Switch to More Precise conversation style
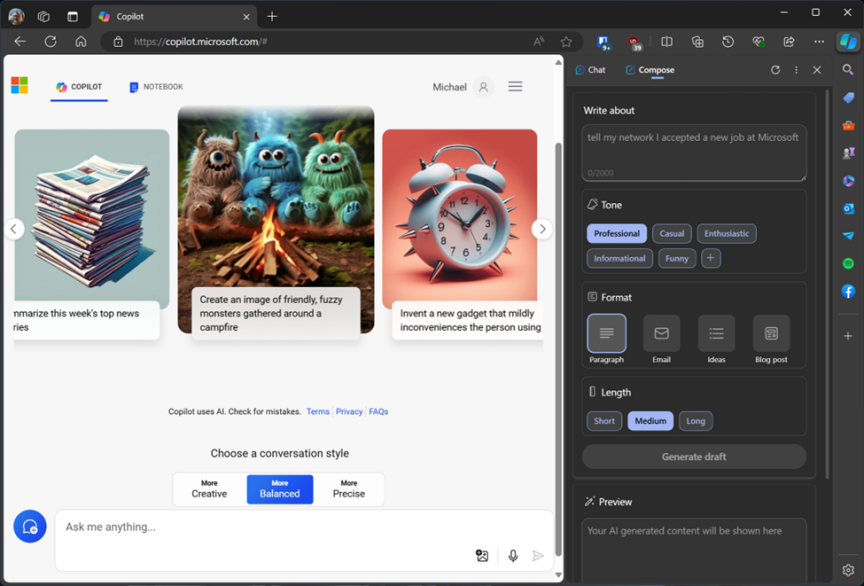The image size is (864, 586). pyautogui.click(x=349, y=489)
